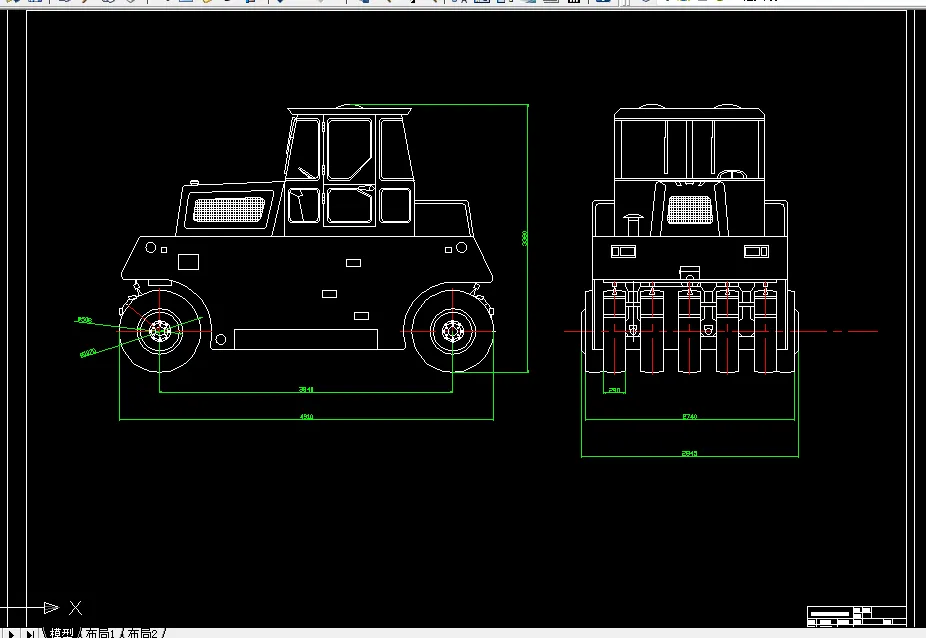Select the engine grille hatch in side view
This screenshot has width=926, height=638.
point(229,210)
